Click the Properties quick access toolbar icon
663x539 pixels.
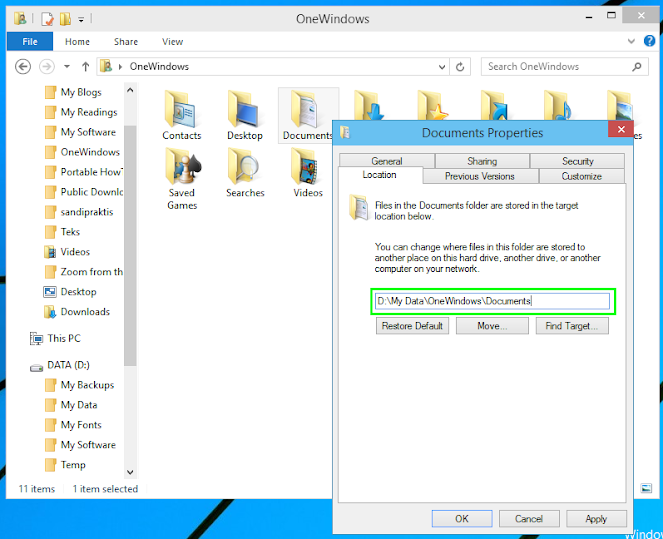tap(47, 19)
